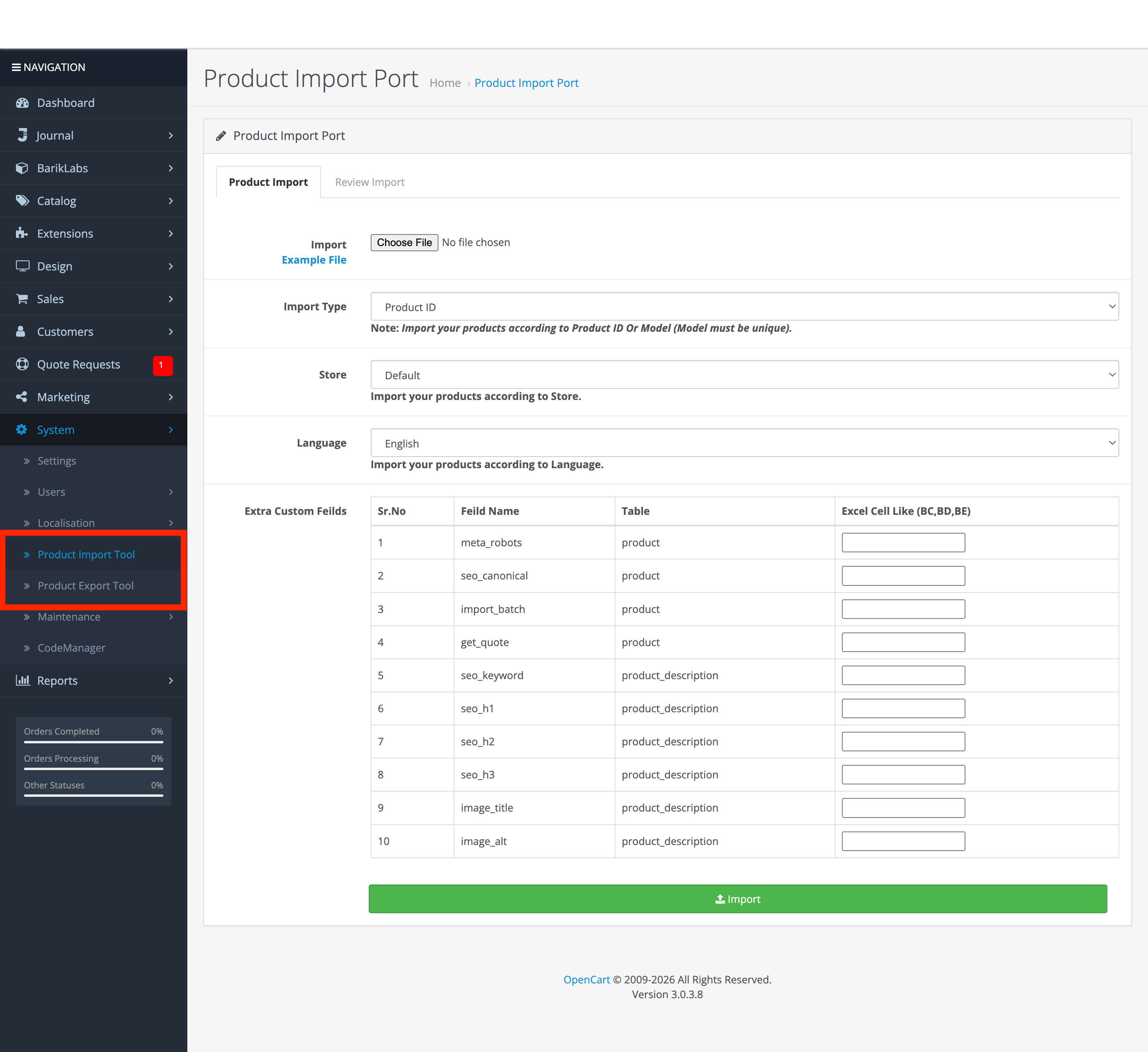This screenshot has height=1052, width=1148.
Task: Click the green Import button
Action: 737,899
